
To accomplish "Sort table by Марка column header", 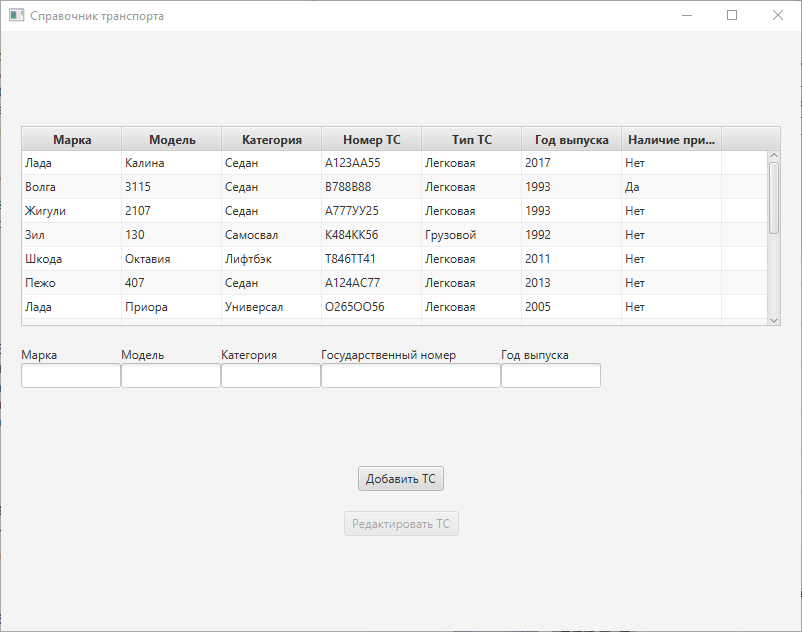I will (70, 139).
